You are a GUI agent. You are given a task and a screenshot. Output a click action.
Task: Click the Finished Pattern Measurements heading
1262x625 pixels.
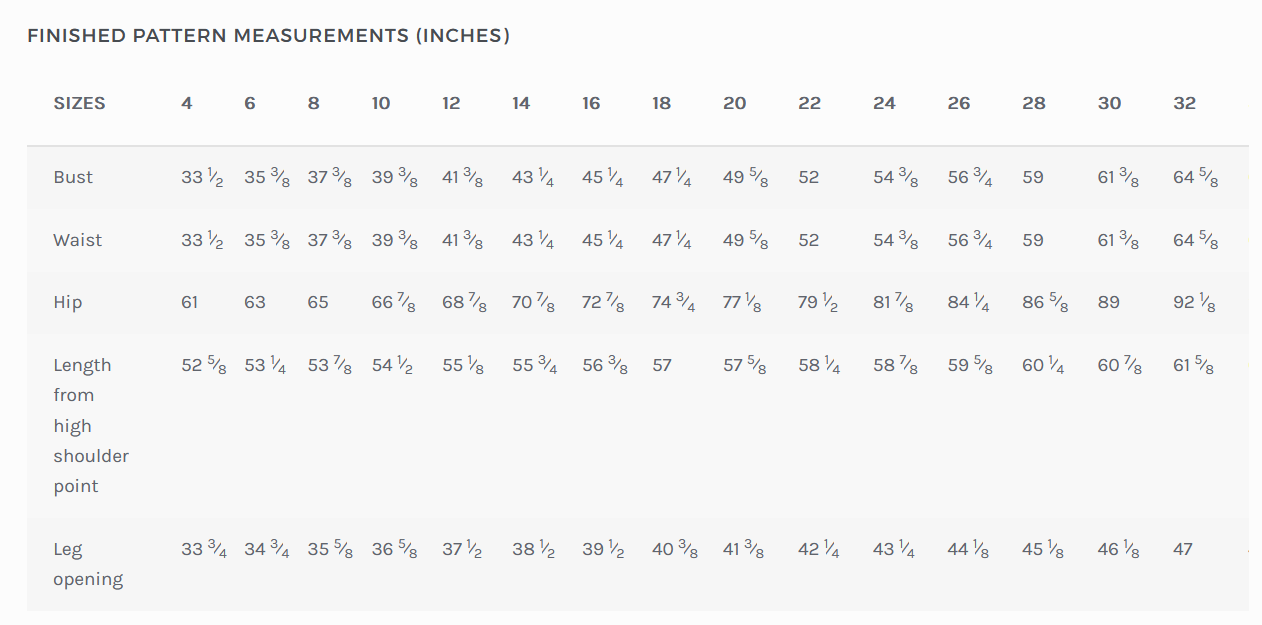click(x=268, y=36)
